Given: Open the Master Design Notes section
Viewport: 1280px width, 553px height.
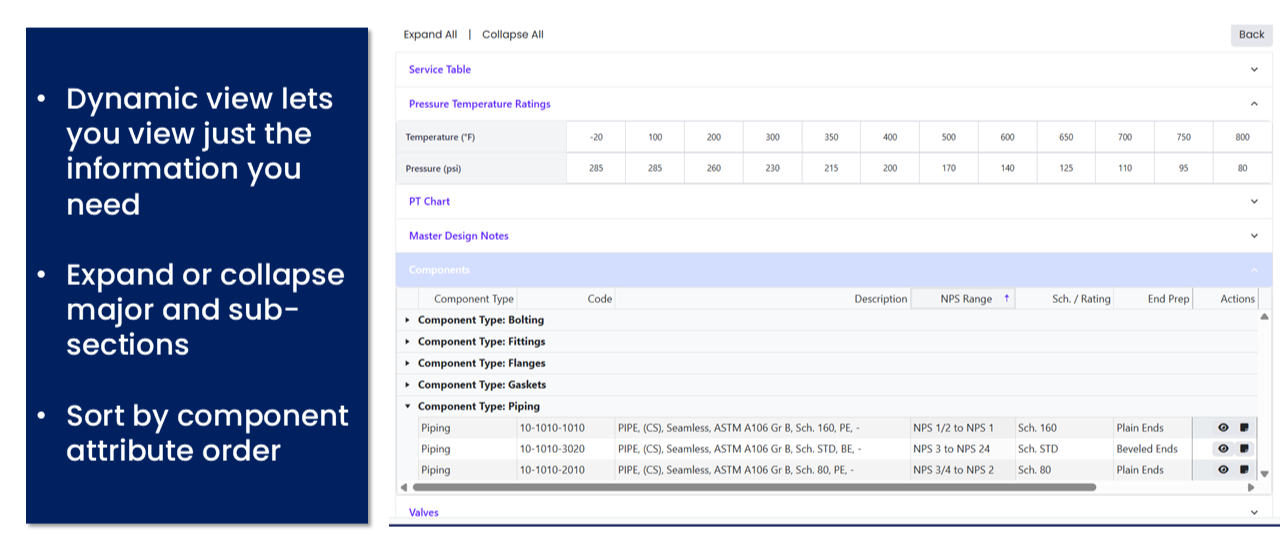Looking at the screenshot, I should [x=459, y=236].
